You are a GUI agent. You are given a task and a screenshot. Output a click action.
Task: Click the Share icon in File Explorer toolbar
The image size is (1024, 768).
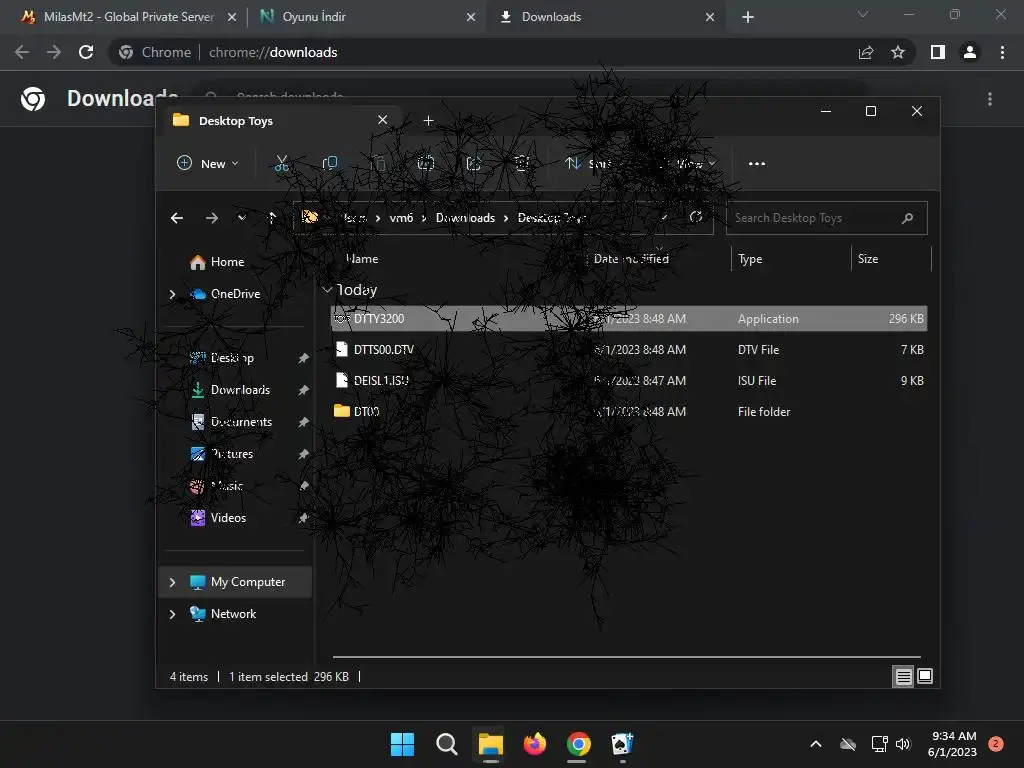(473, 163)
